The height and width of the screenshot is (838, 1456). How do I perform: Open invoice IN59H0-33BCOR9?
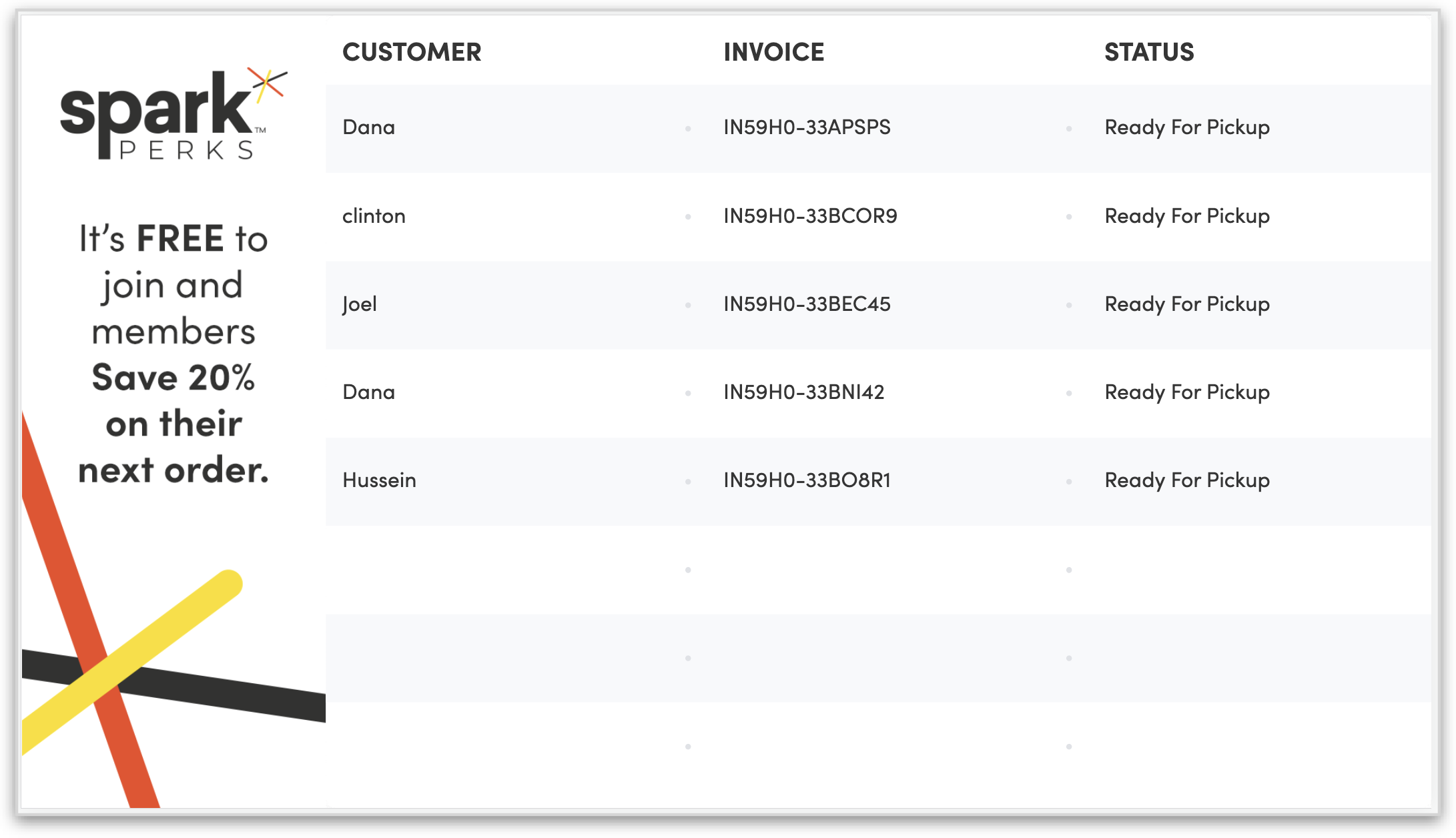pos(809,216)
